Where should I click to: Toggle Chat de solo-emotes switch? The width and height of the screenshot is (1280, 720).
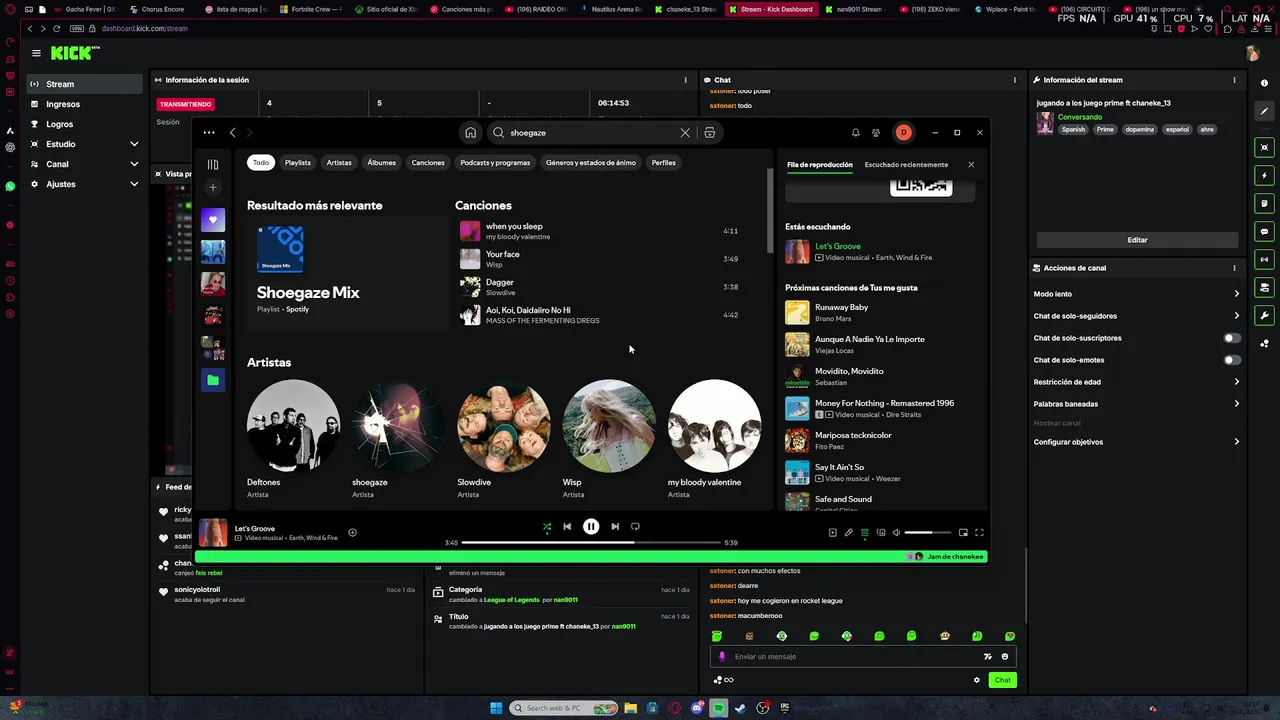1232,360
